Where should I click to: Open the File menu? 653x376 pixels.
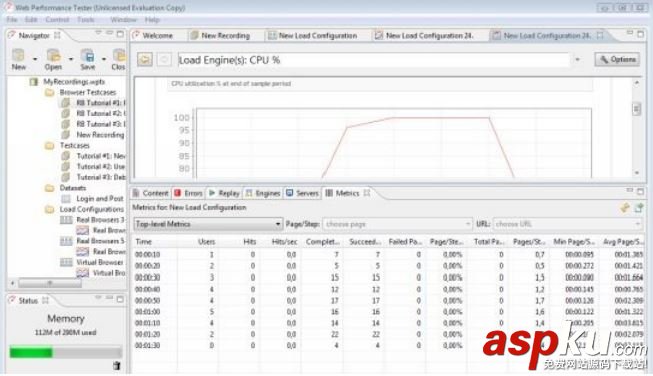(x=12, y=20)
